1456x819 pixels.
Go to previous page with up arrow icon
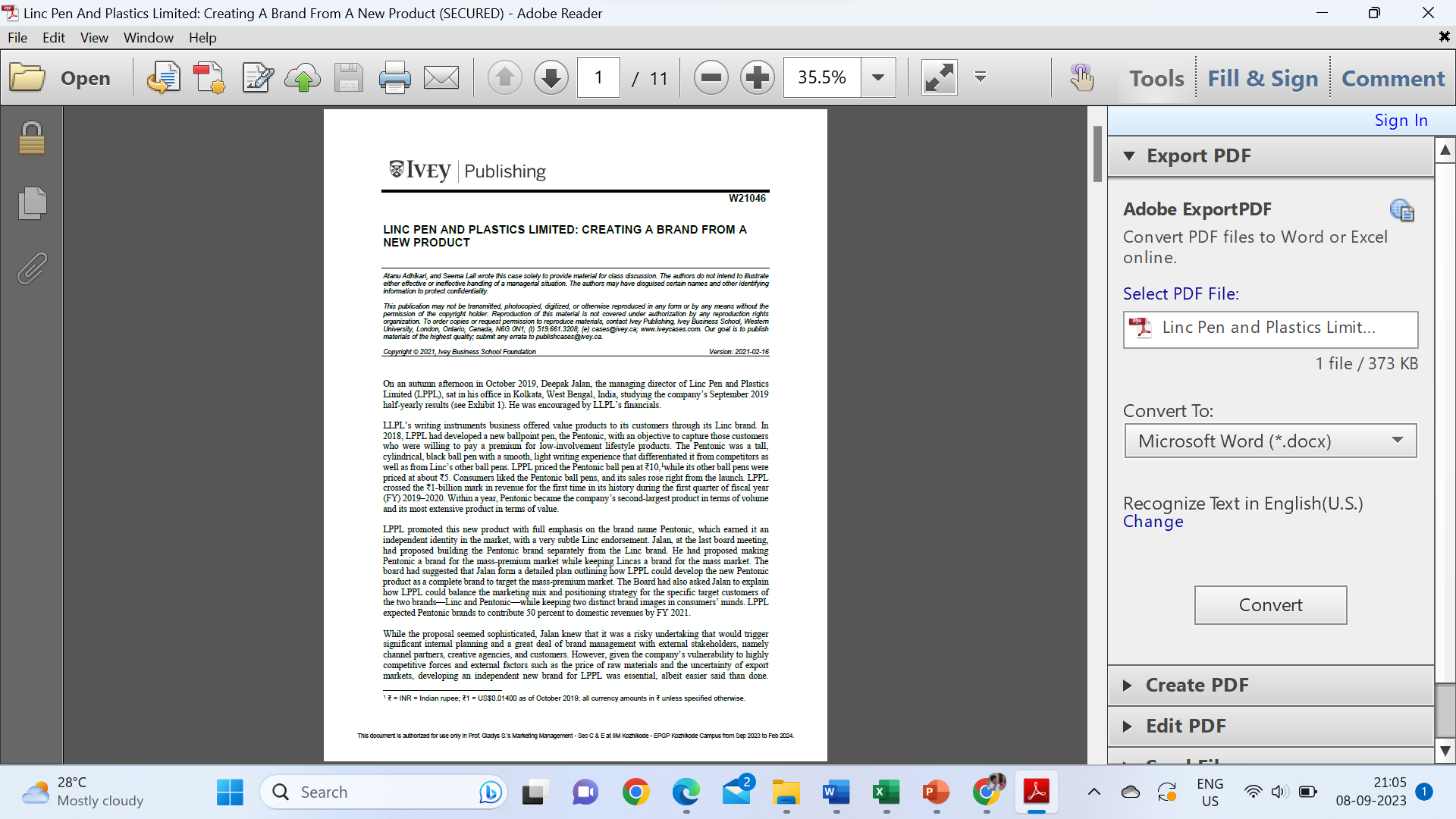click(504, 77)
